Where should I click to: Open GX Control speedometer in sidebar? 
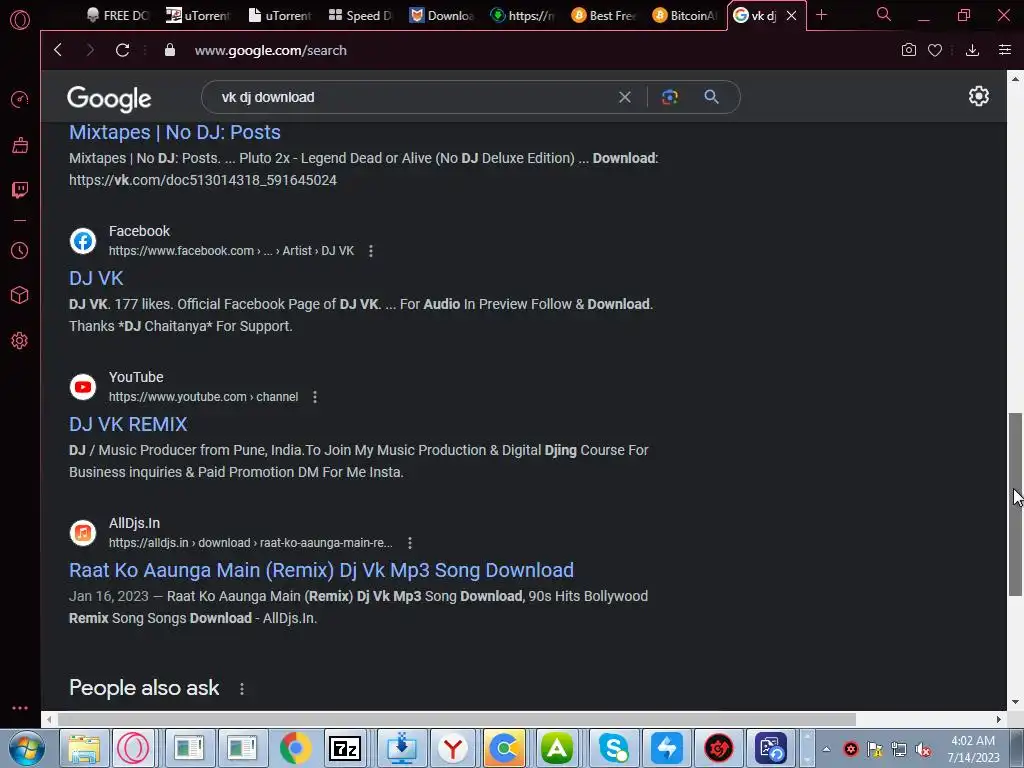click(20, 99)
